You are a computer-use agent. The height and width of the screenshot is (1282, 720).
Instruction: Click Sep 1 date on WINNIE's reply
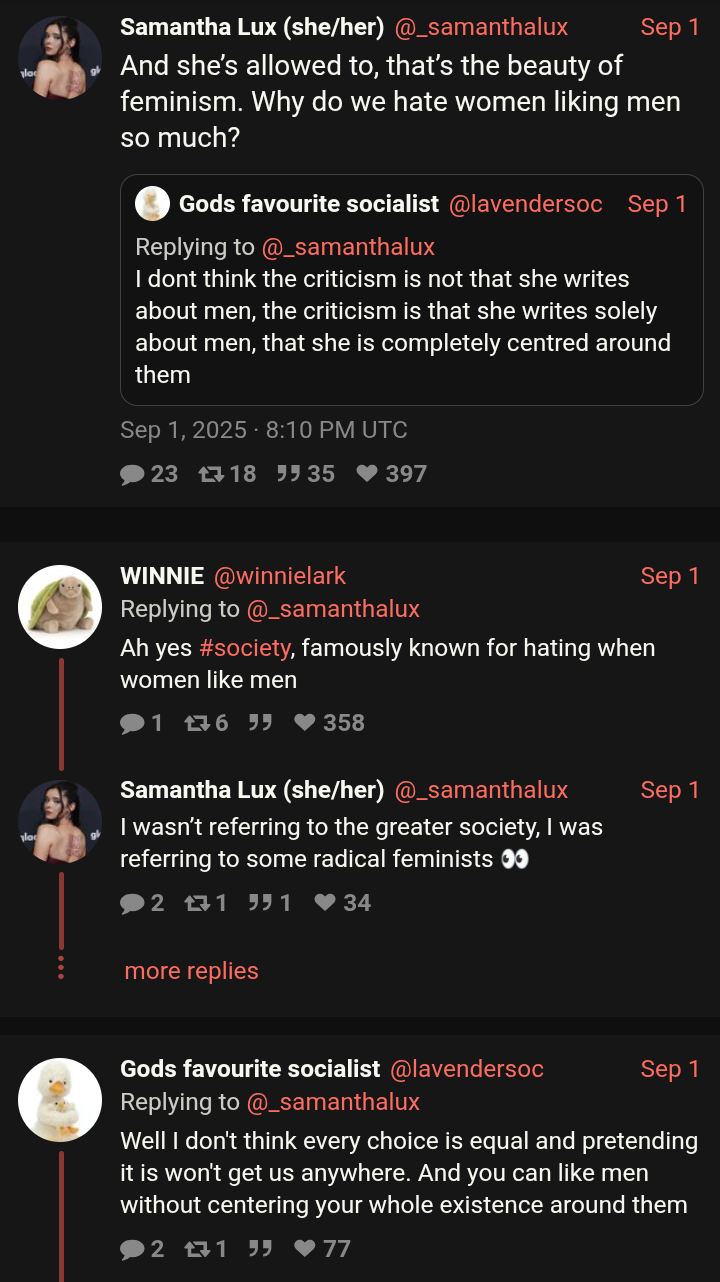[x=669, y=576]
